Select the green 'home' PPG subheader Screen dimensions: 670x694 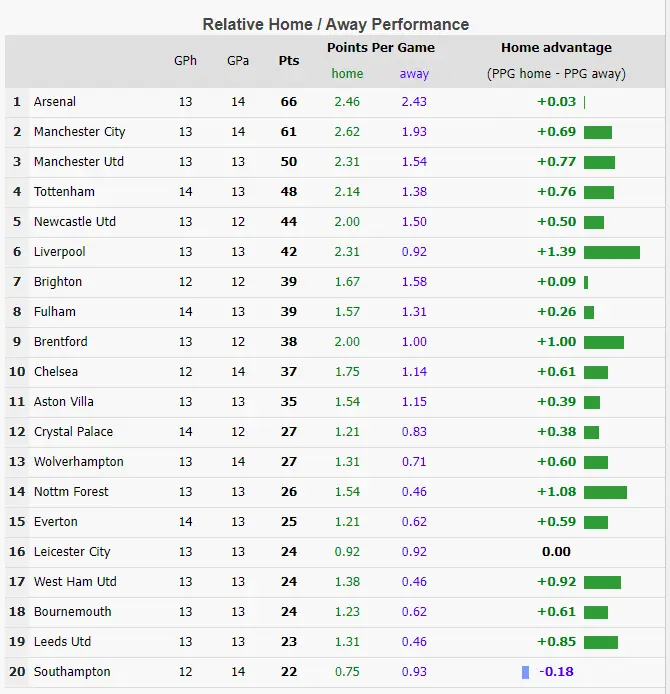pyautogui.click(x=347, y=74)
